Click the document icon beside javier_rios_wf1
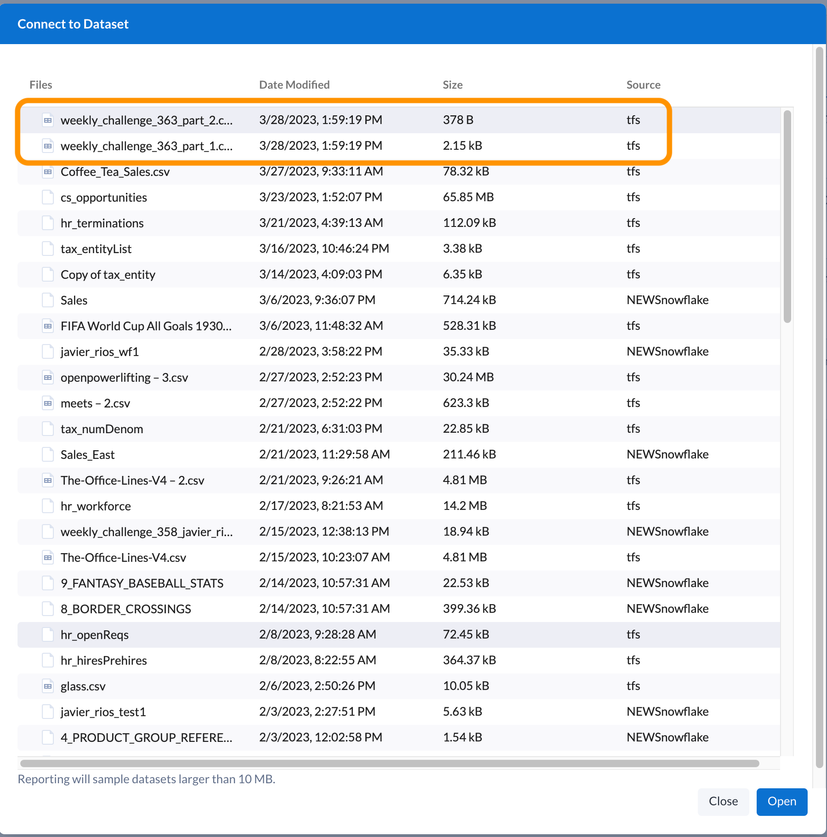The width and height of the screenshot is (827, 837). tap(48, 351)
